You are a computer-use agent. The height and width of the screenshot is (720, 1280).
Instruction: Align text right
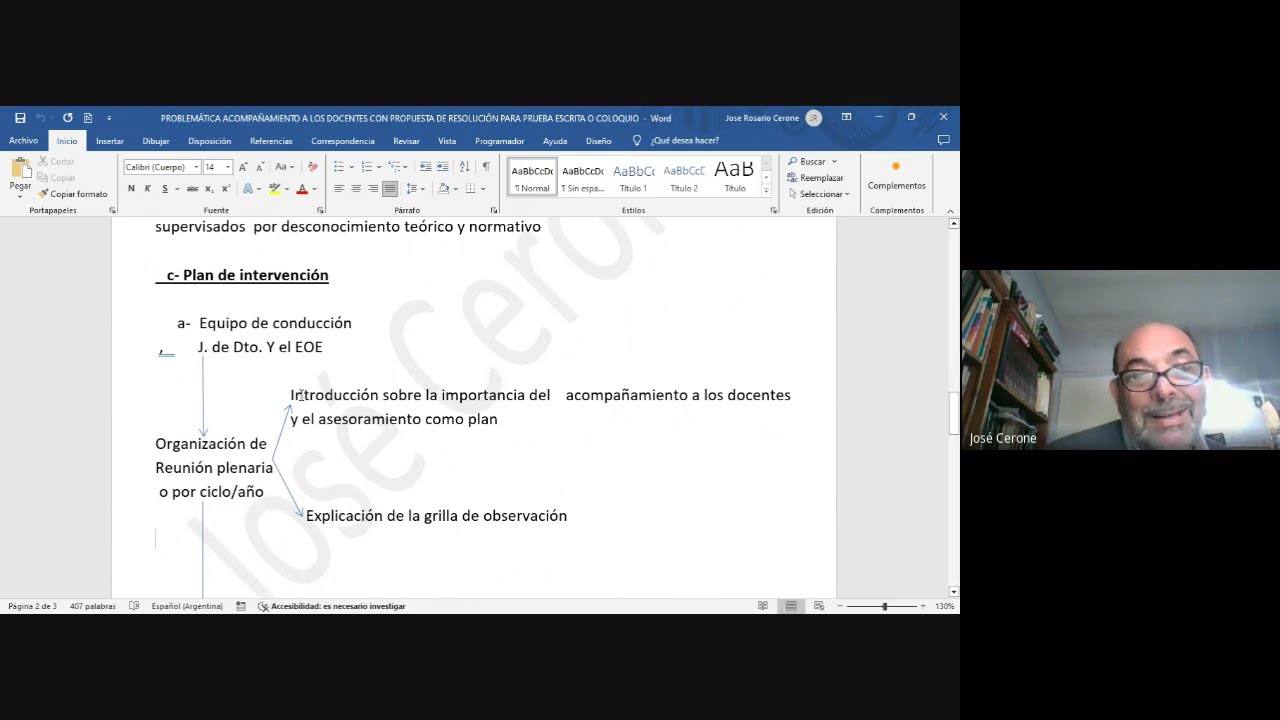click(x=373, y=189)
